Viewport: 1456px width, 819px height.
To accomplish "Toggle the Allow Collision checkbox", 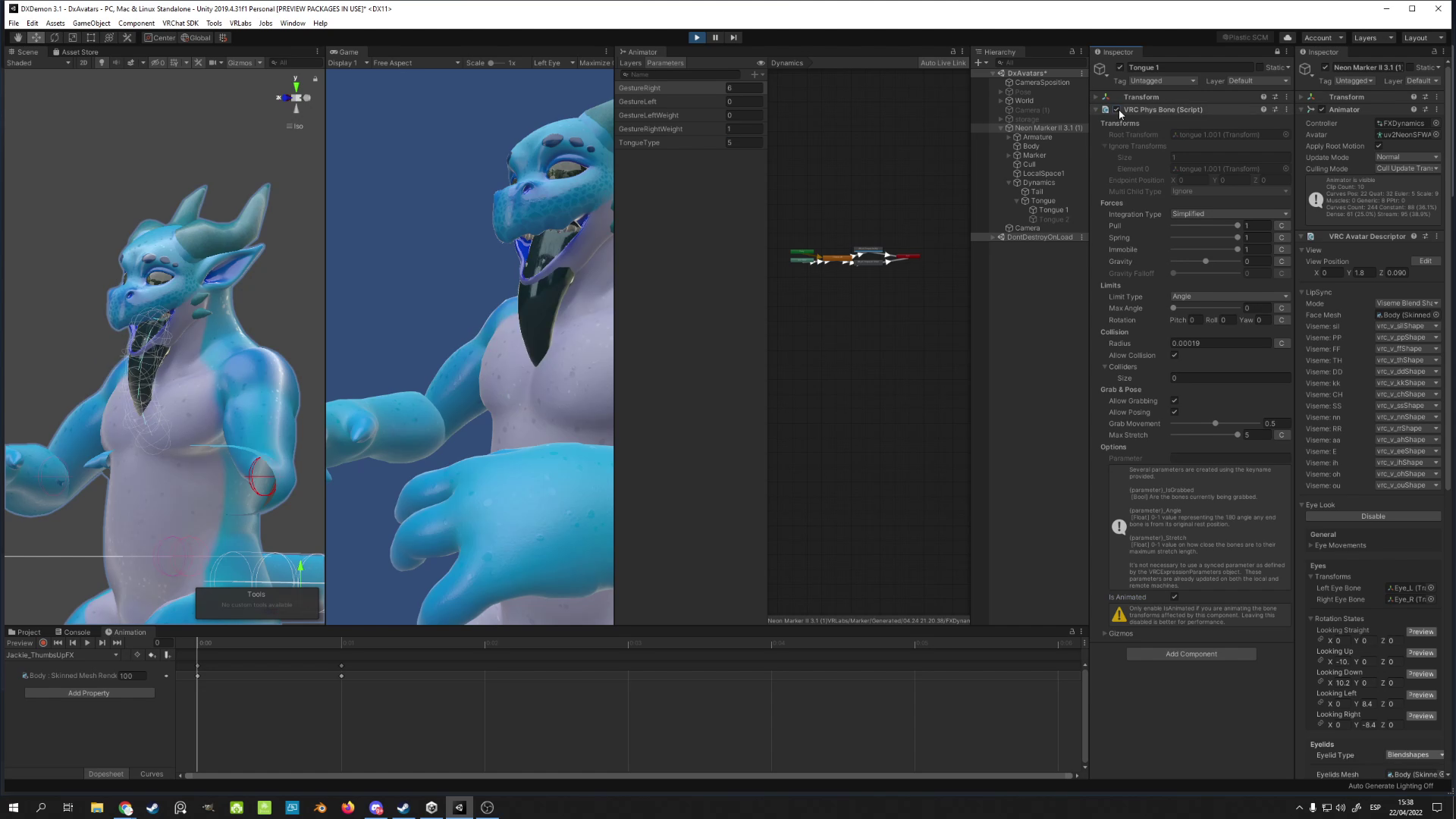I will coord(1175,356).
